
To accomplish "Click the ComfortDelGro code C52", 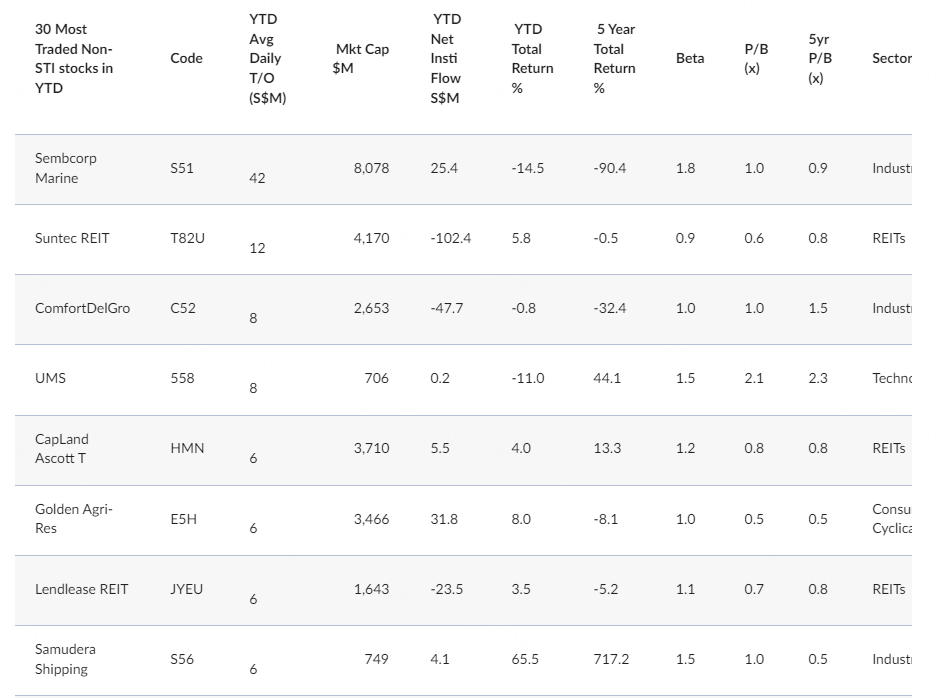I will click(x=183, y=308).
